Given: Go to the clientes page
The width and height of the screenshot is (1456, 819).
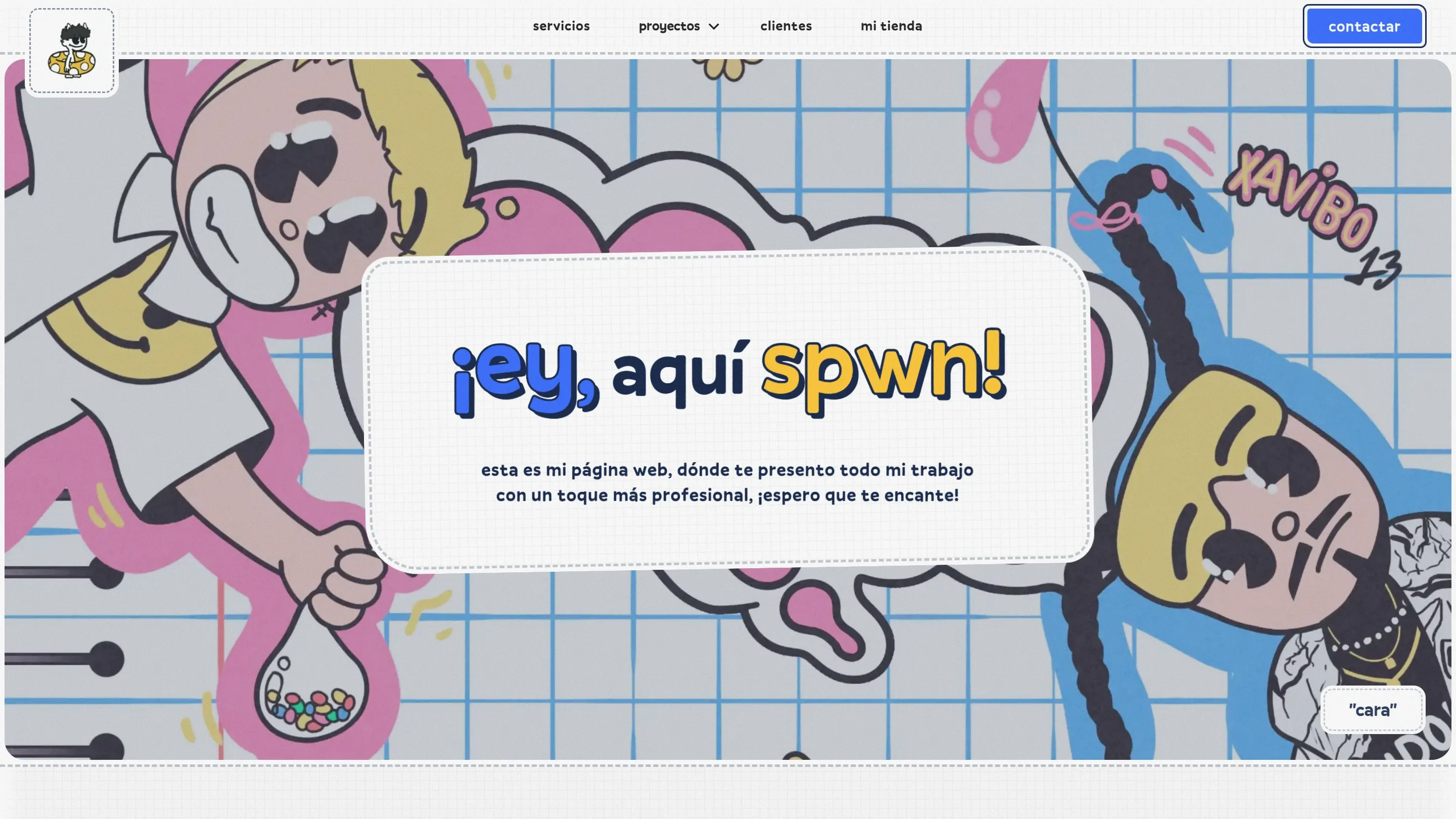Looking at the screenshot, I should [x=786, y=26].
